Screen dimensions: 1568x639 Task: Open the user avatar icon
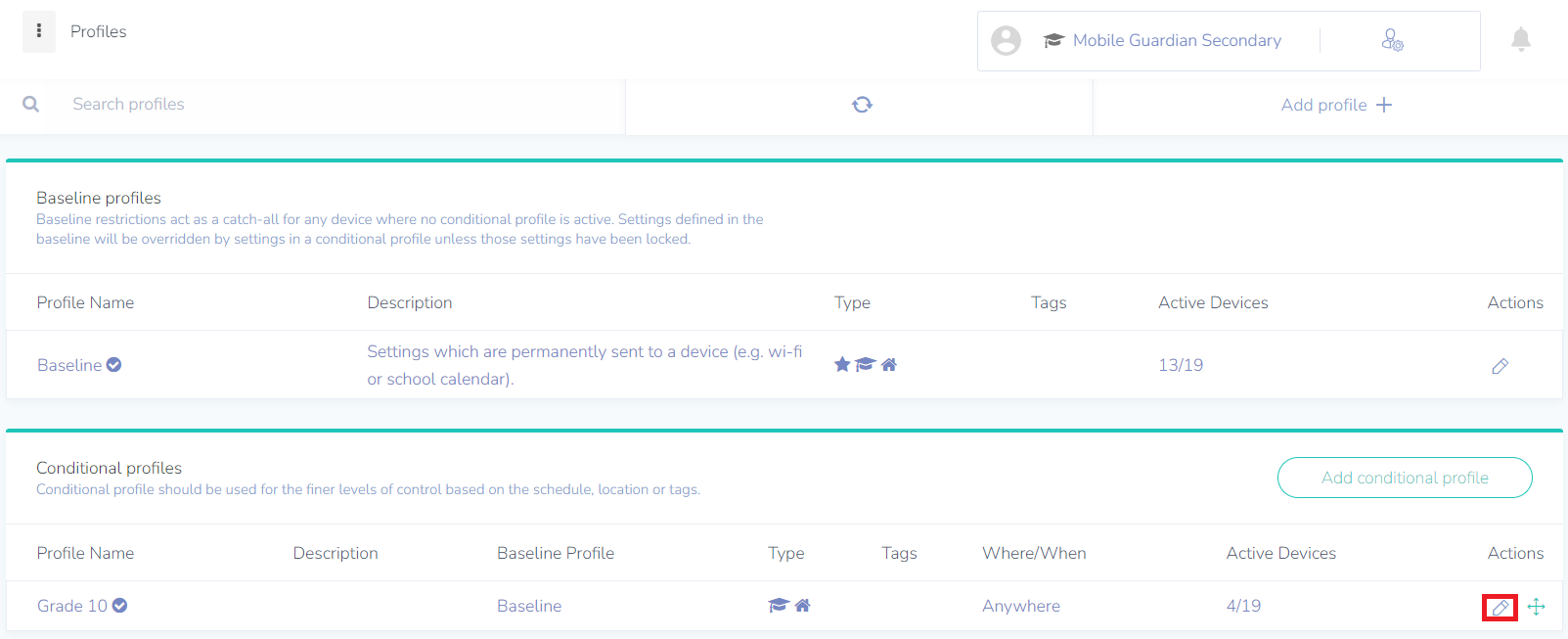1006,40
